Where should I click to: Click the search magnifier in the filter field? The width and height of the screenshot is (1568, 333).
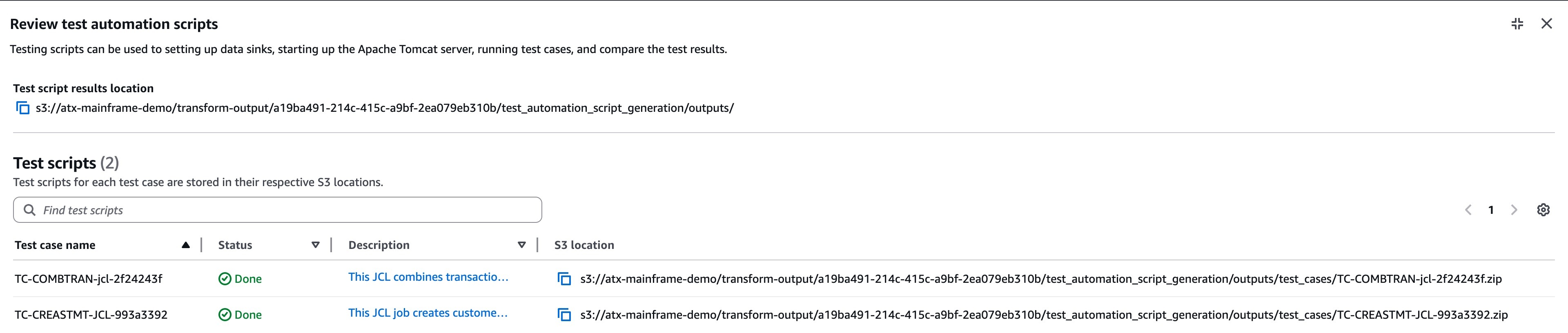30,209
